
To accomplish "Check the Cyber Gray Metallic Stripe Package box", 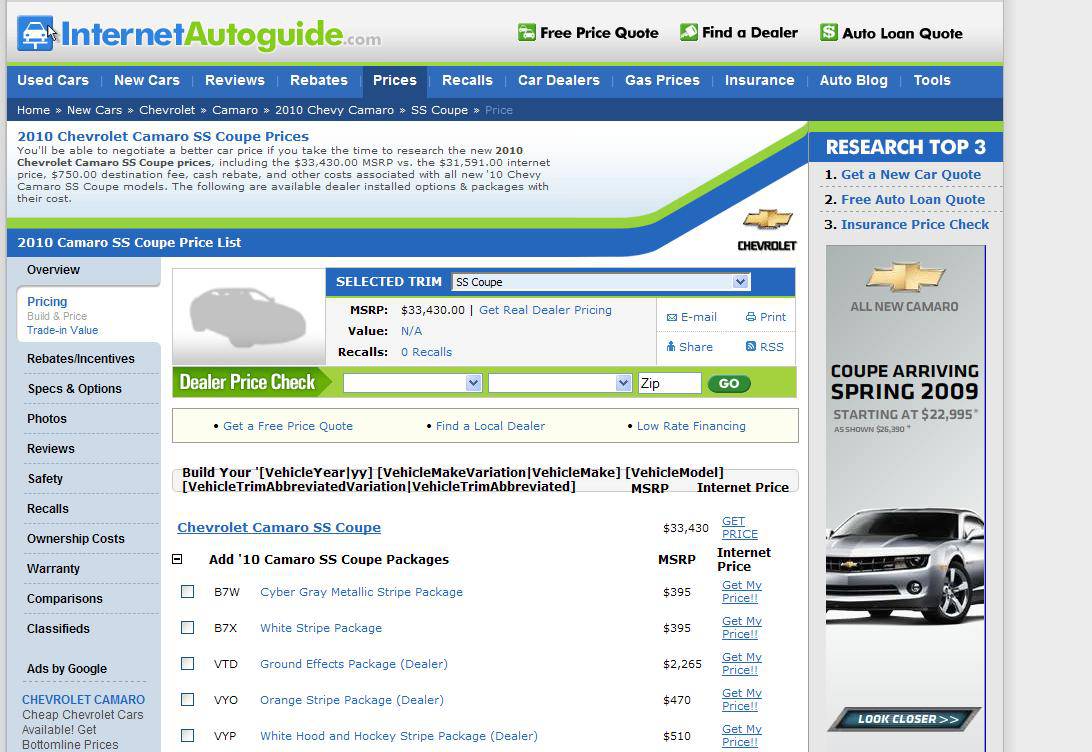I will click(187, 592).
